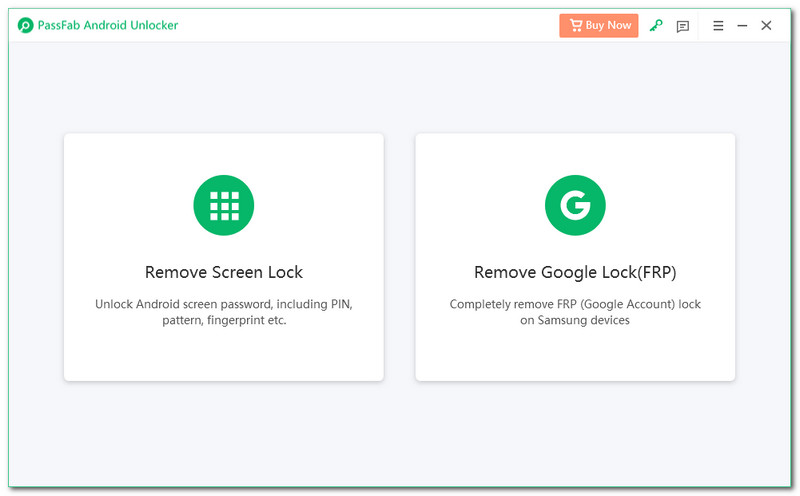Choose the Remove Screen Lock card
The width and height of the screenshot is (800, 496).
(224, 350)
